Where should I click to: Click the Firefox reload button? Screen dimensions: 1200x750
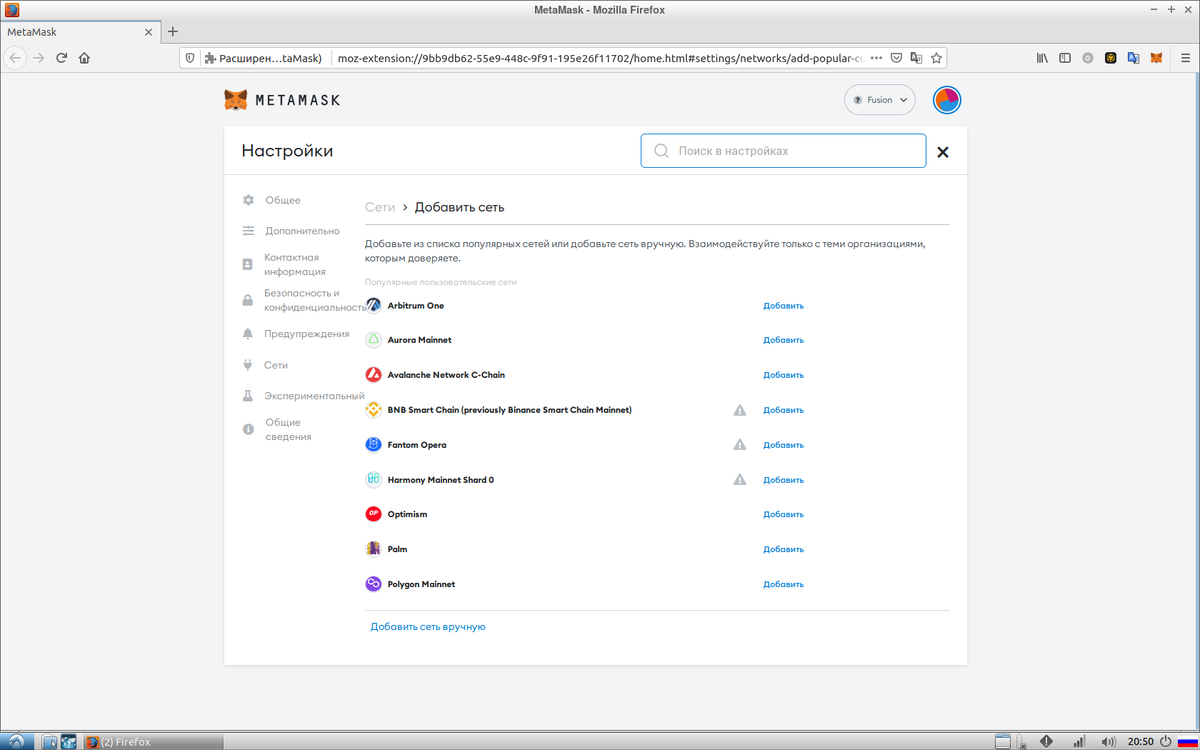(x=61, y=58)
